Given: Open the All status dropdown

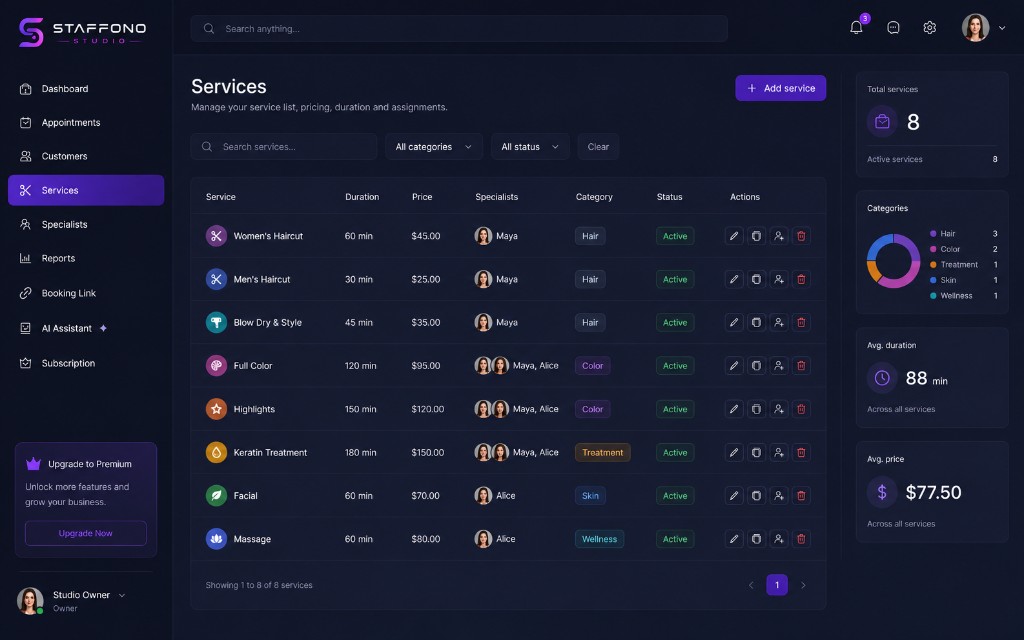Looking at the screenshot, I should point(530,147).
